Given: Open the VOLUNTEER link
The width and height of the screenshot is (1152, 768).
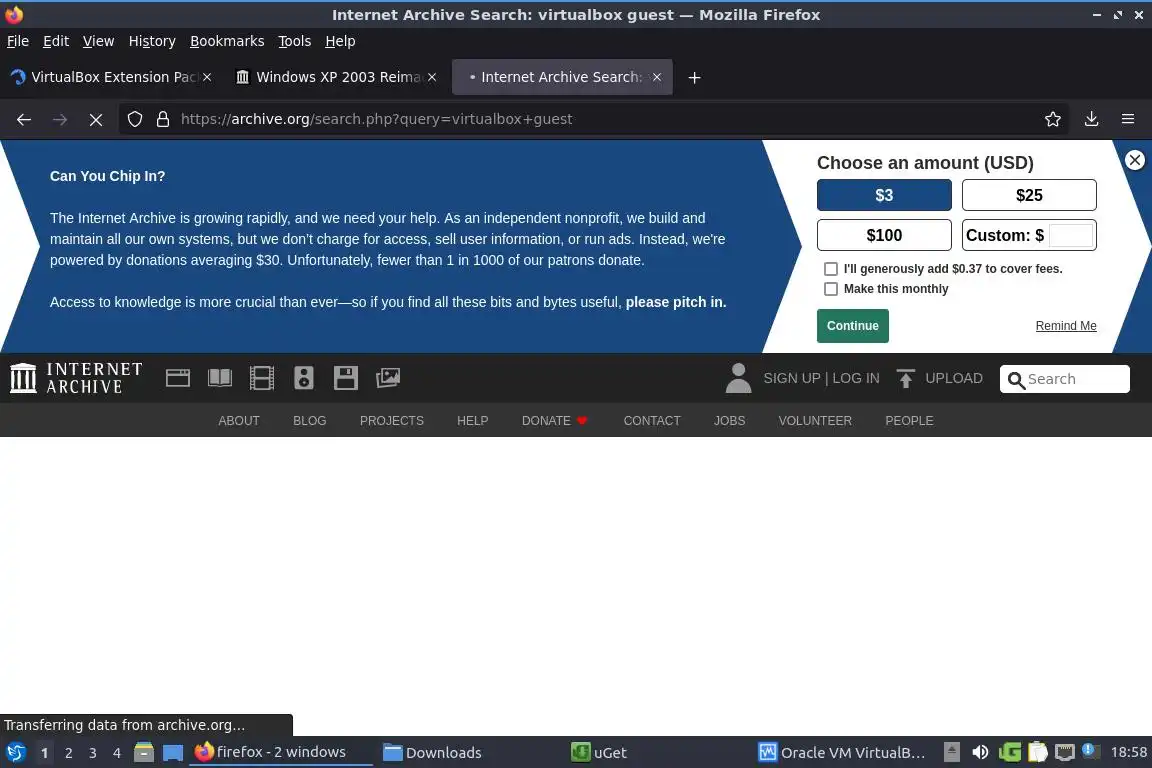Looking at the screenshot, I should click(x=815, y=421).
